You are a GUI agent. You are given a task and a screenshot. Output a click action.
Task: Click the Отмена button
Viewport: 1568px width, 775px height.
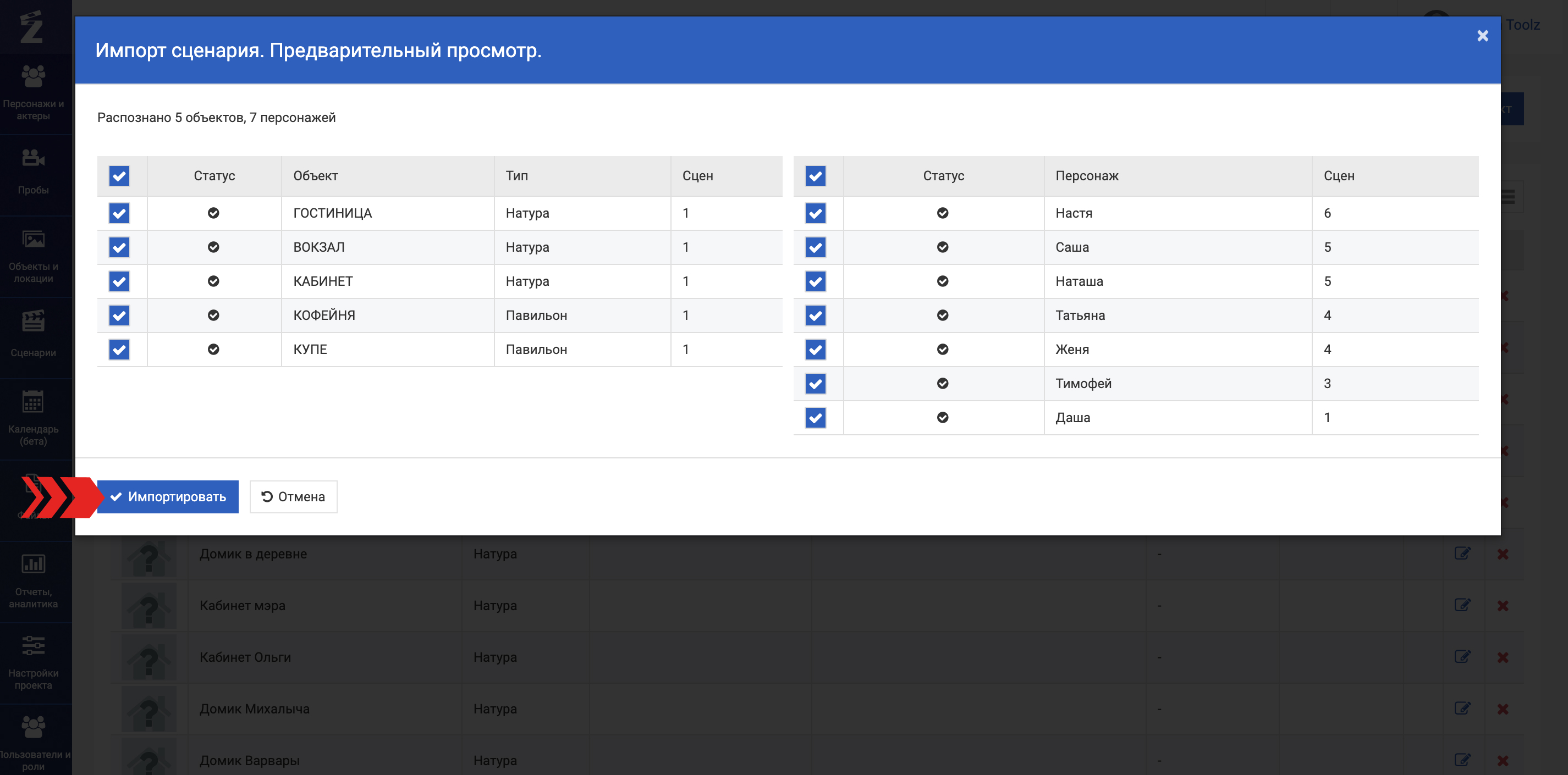pos(293,496)
